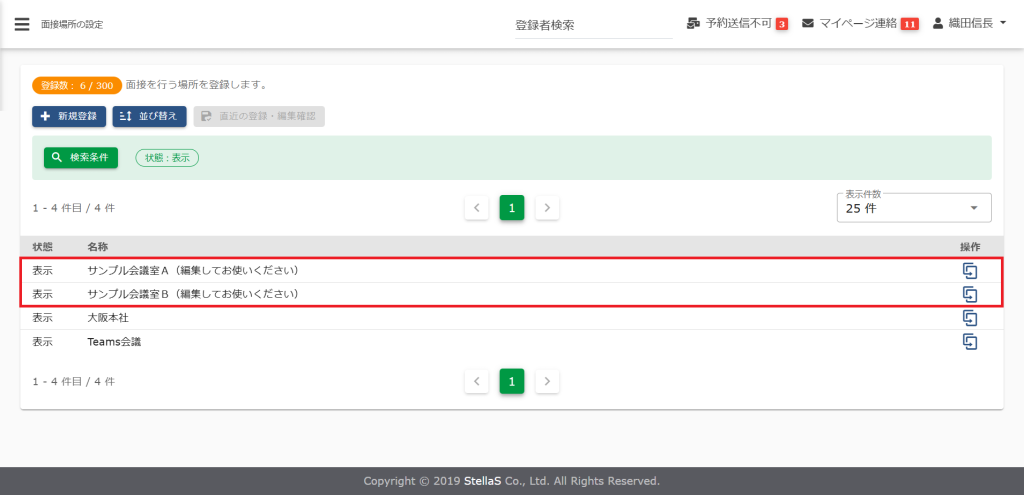The width and height of the screenshot is (1024, 495).
Task: Go to next page in top pagination
Action: tap(547, 208)
